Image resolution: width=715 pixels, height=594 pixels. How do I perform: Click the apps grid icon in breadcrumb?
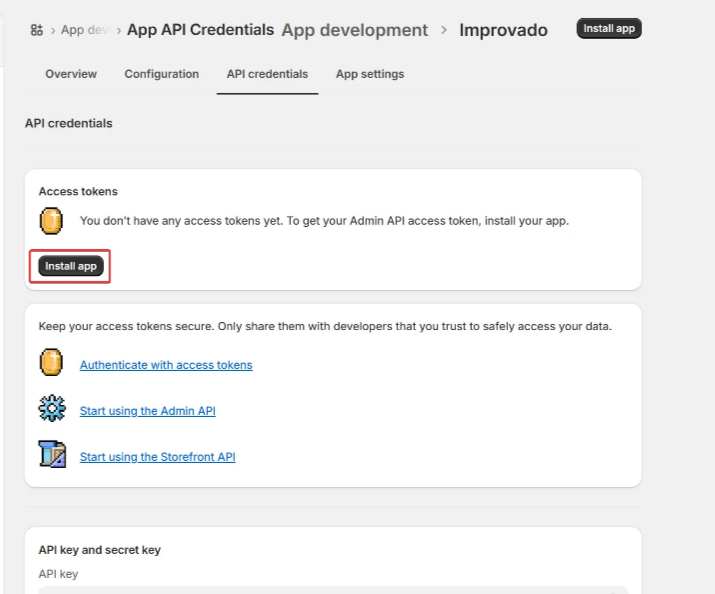(37, 30)
